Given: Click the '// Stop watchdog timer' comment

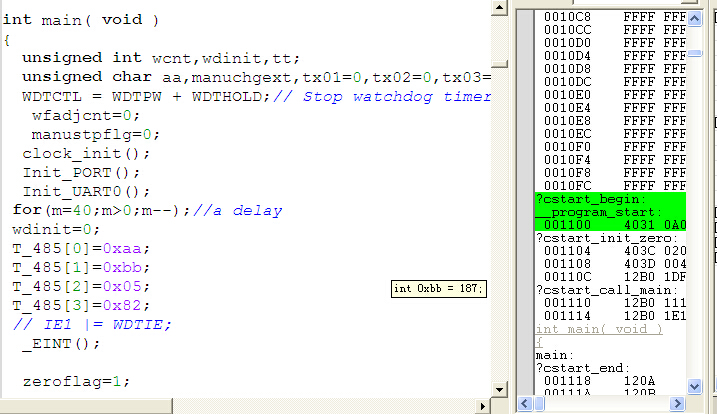Looking at the screenshot, I should [x=382, y=97].
